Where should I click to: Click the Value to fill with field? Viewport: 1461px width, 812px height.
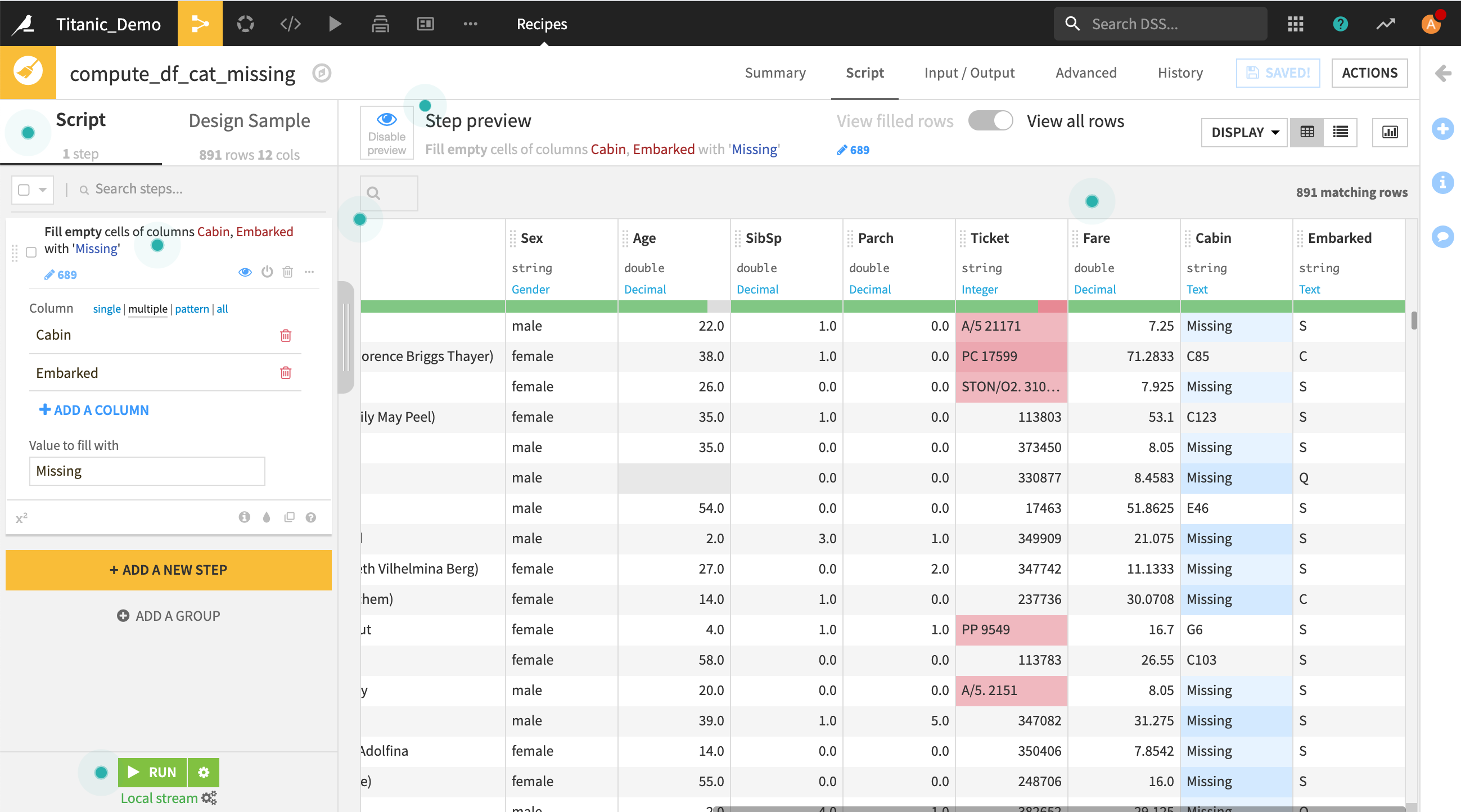147,471
